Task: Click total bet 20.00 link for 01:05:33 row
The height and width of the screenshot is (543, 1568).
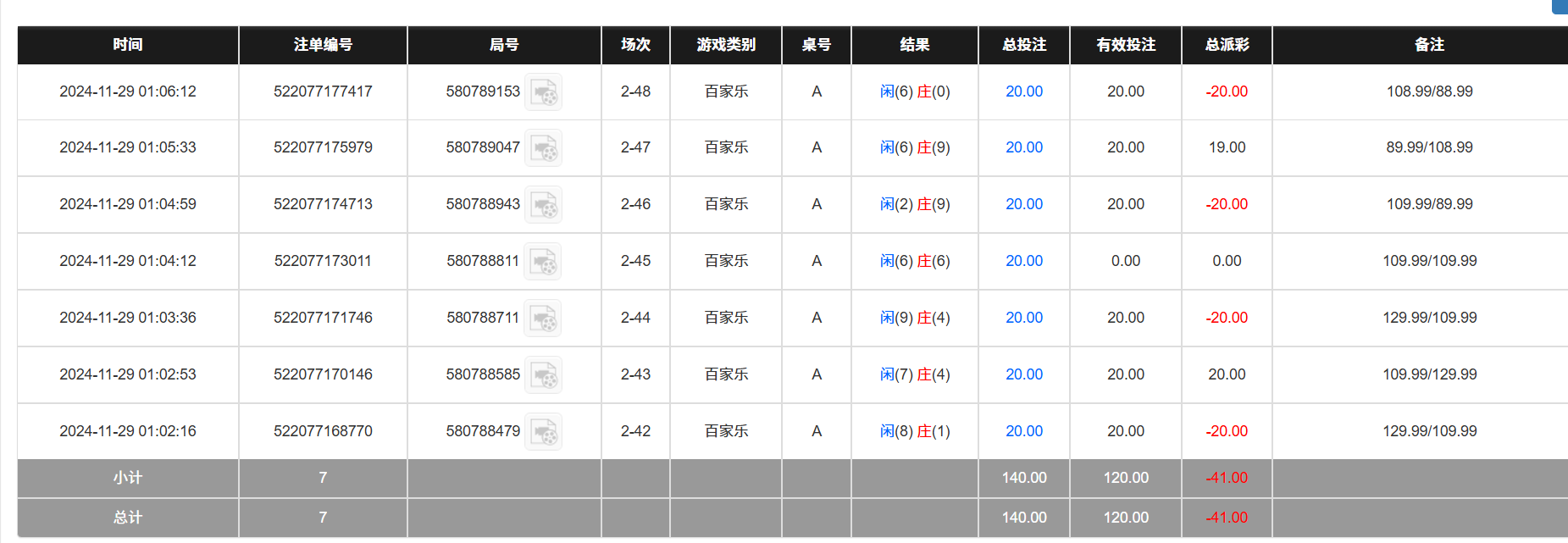Action: (1023, 147)
